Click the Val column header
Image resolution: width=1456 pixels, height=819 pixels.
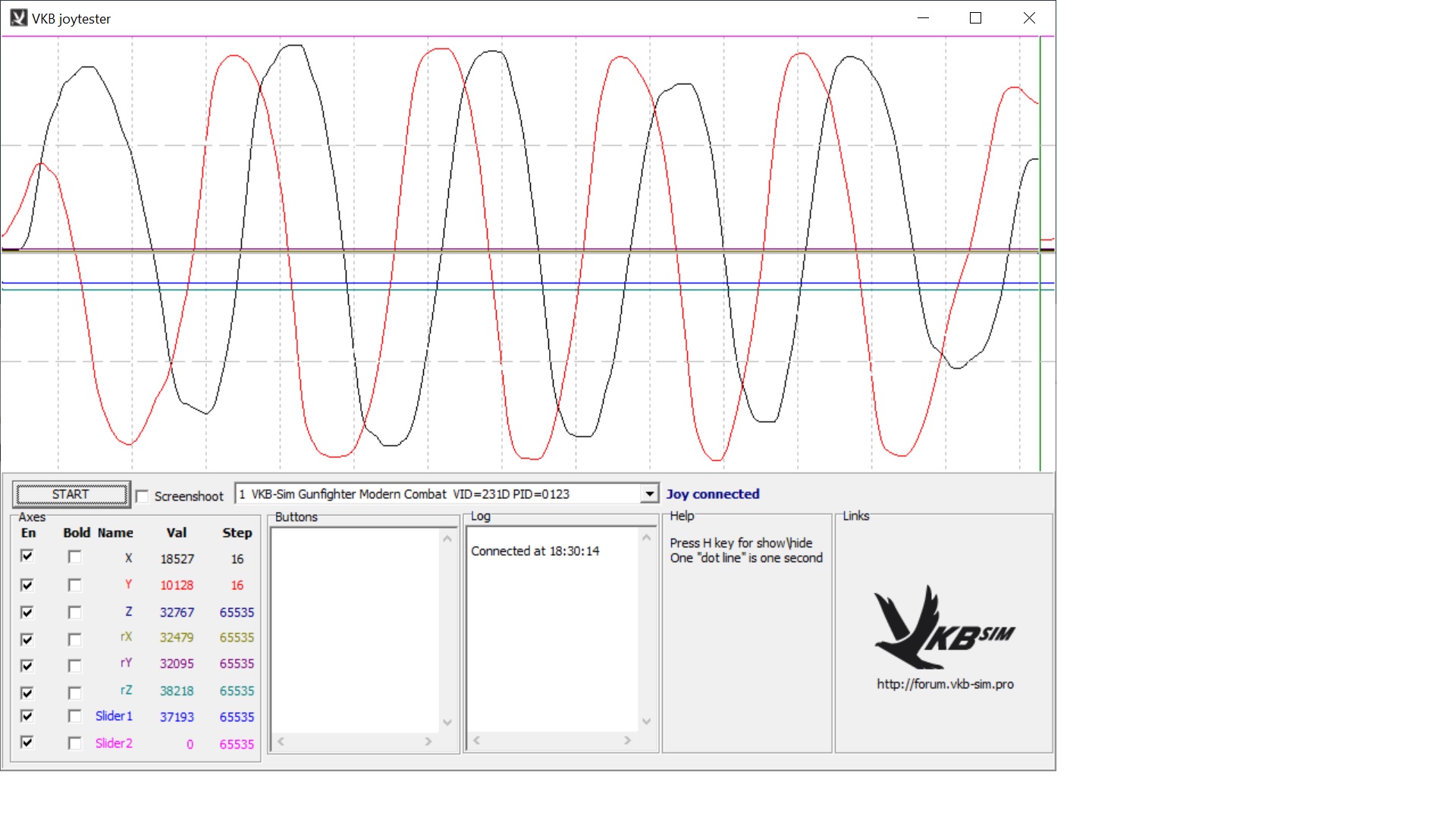point(177,533)
